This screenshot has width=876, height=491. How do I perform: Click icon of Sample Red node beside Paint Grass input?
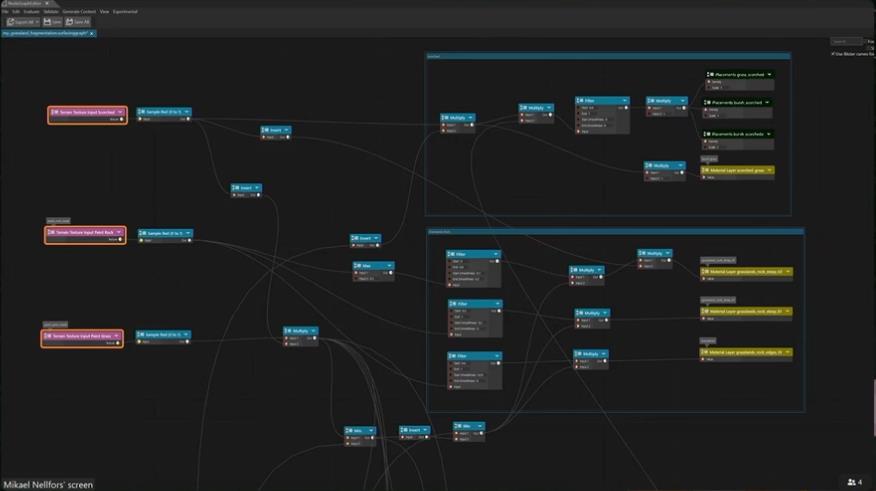[x=141, y=335]
